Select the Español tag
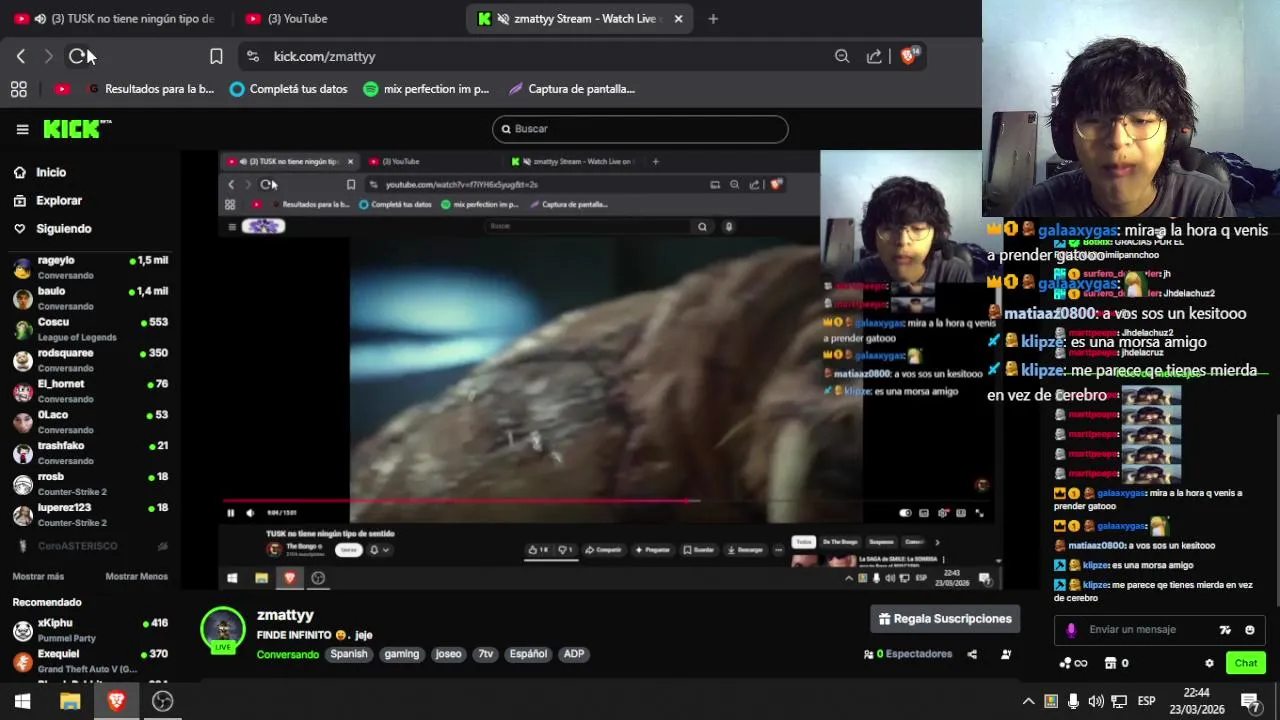 pos(528,654)
